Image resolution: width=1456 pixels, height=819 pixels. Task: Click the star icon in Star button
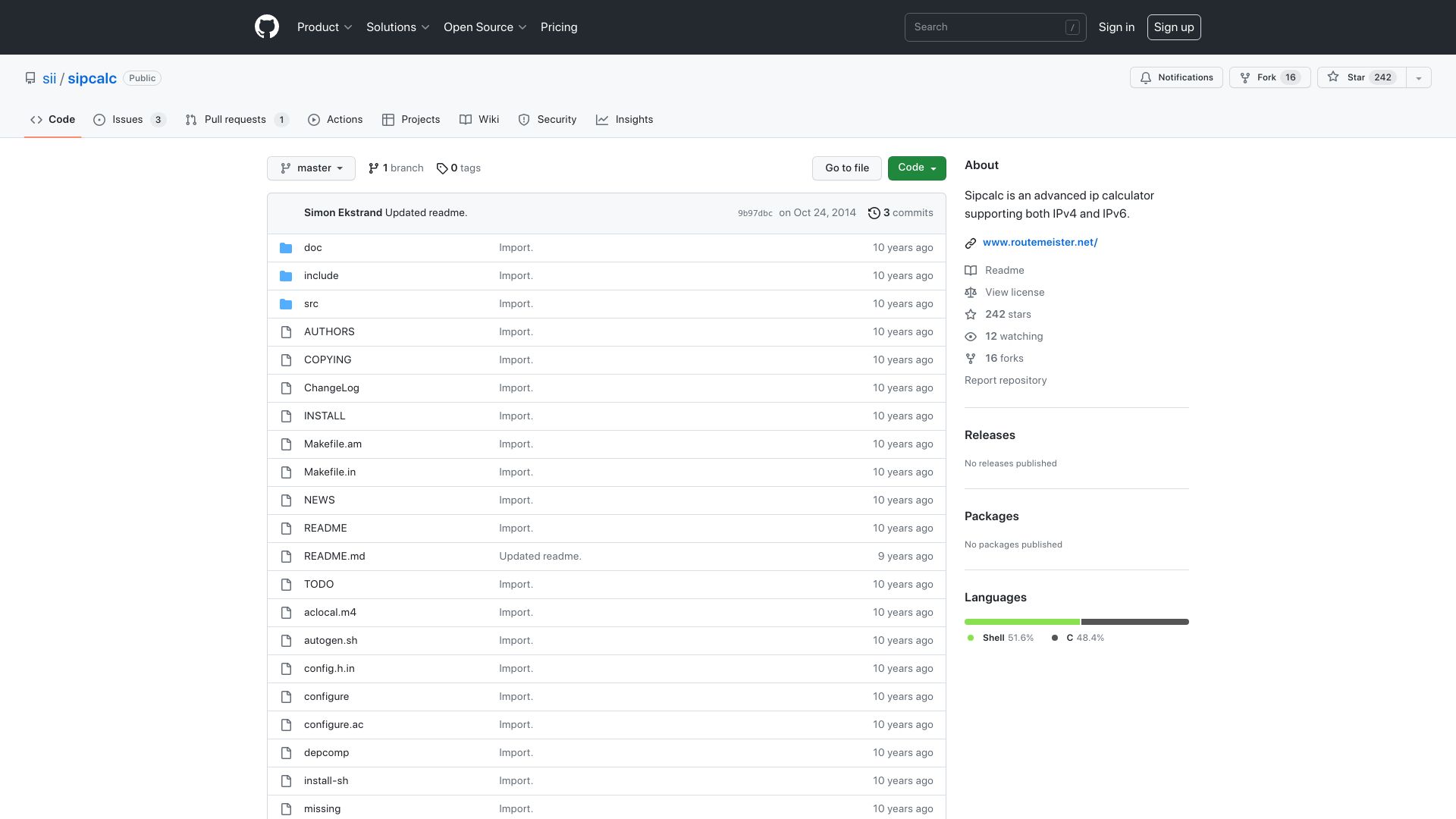[1333, 77]
